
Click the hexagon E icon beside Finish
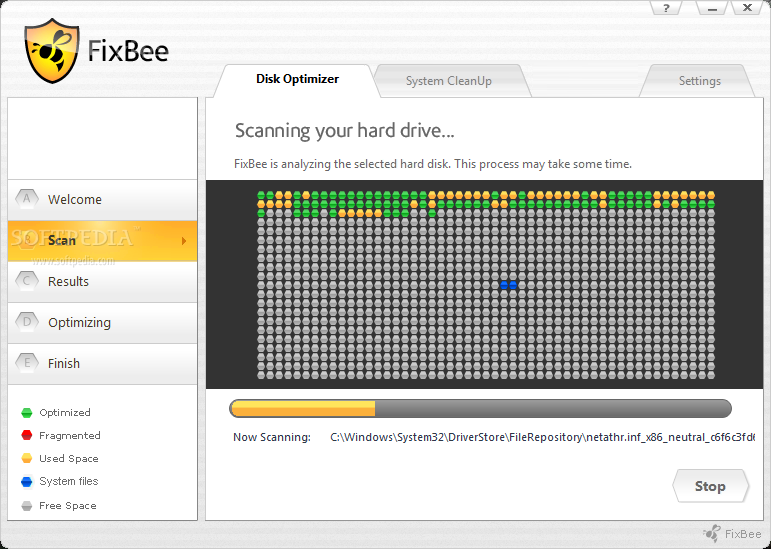click(27, 363)
